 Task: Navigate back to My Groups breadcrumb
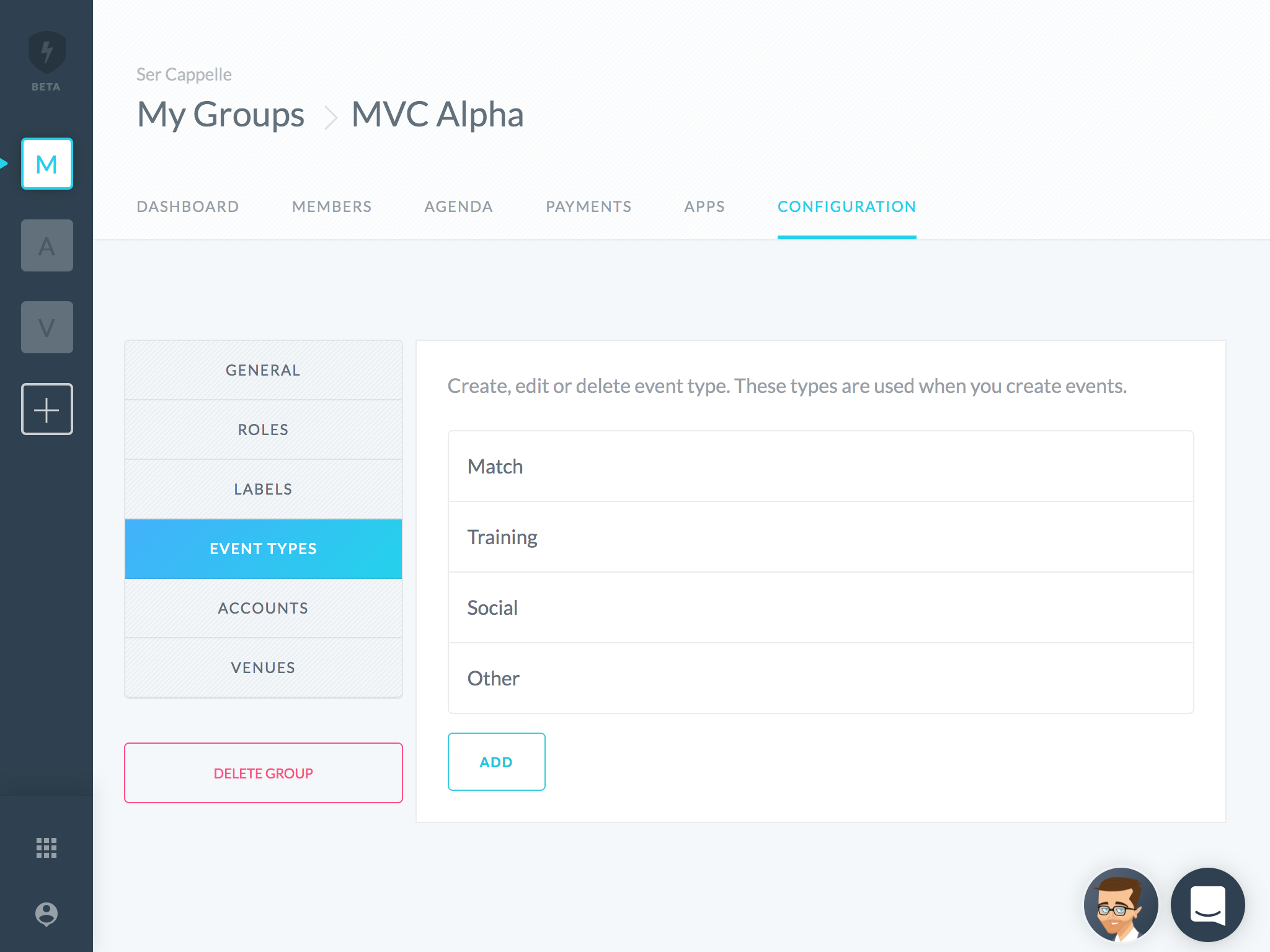tap(221, 115)
